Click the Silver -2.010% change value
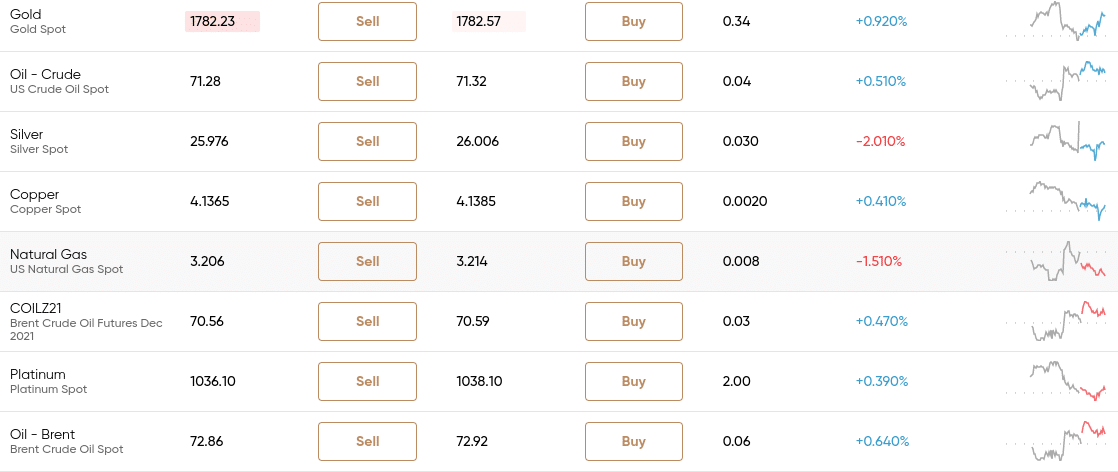 [881, 141]
